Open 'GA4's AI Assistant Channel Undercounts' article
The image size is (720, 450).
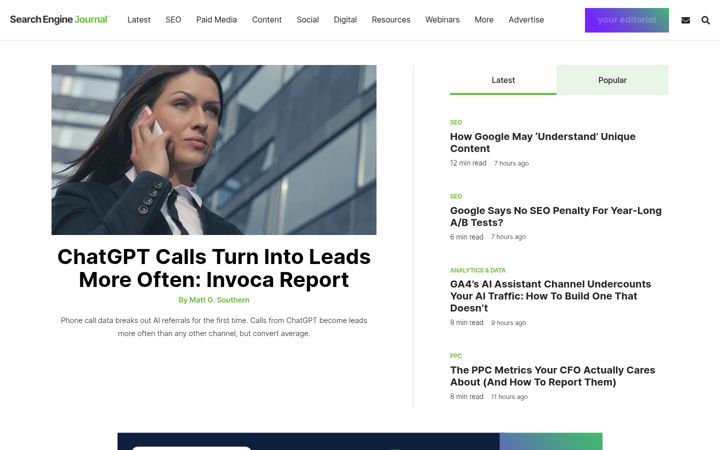(551, 296)
